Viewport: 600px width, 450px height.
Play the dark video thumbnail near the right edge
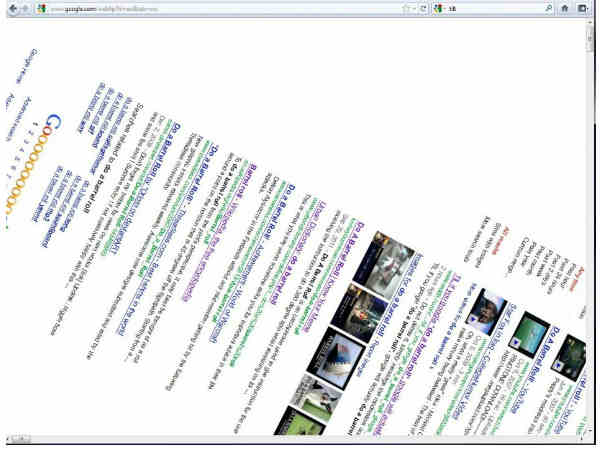click(x=569, y=358)
